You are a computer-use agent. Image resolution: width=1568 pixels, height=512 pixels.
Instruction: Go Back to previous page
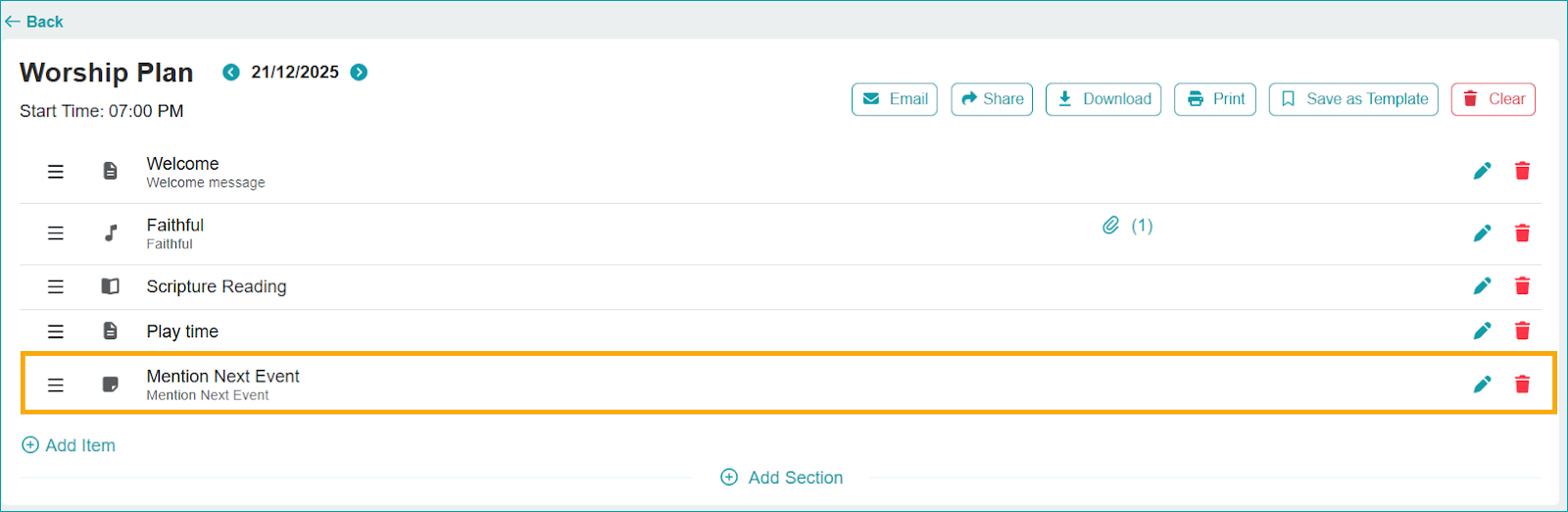pyautogui.click(x=34, y=22)
